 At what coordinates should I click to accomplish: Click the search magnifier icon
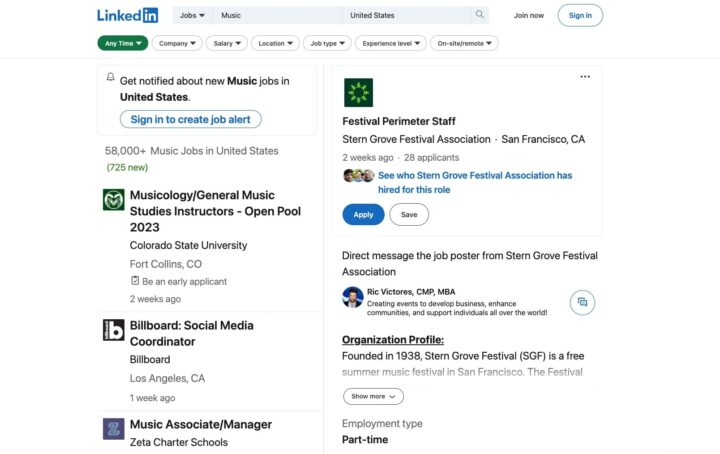pyautogui.click(x=480, y=15)
